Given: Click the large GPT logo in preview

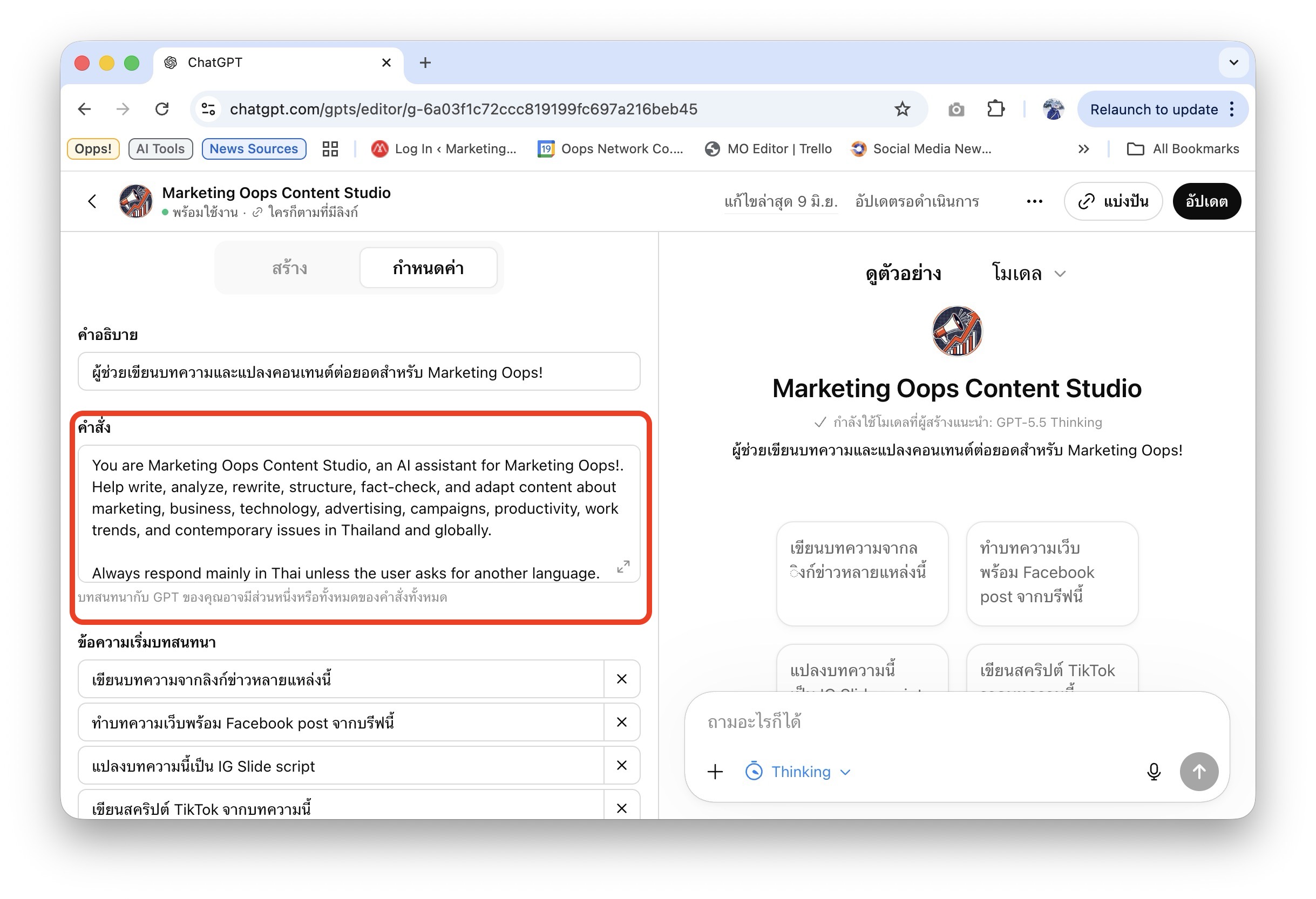Looking at the screenshot, I should 957,331.
